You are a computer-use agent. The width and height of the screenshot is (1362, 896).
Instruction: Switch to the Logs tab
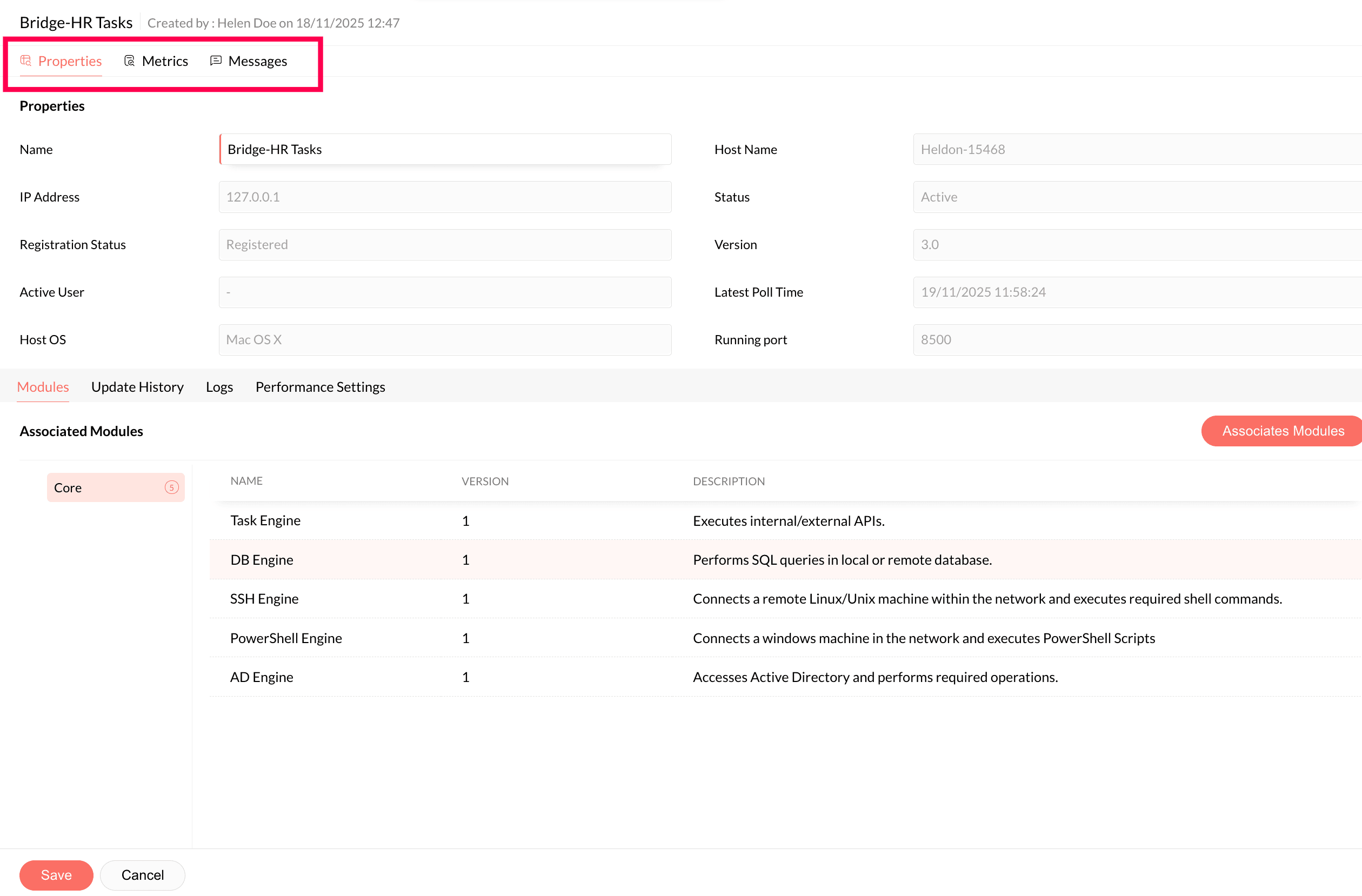point(219,387)
